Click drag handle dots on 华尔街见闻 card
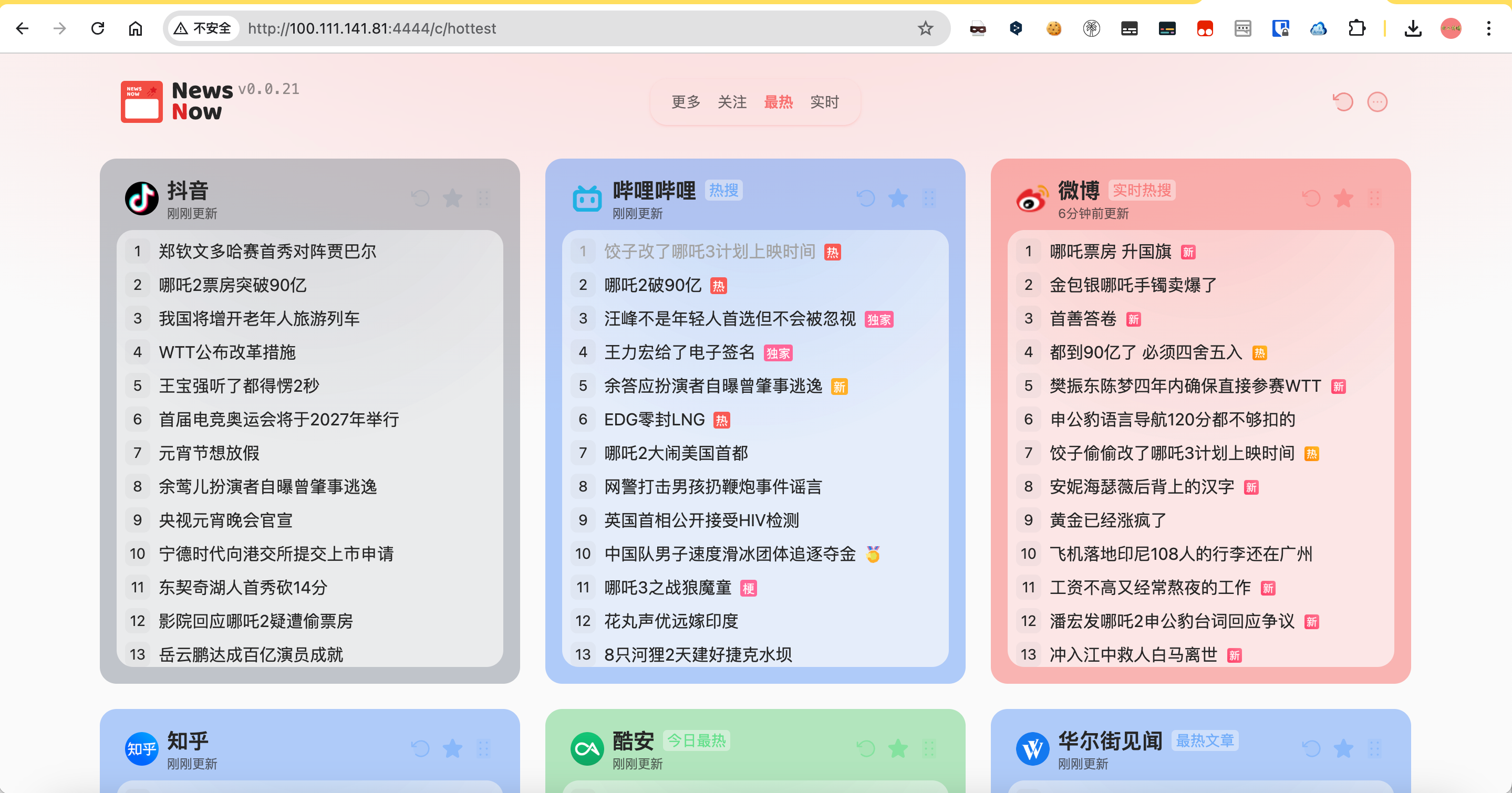The image size is (1512, 793). click(x=1375, y=748)
